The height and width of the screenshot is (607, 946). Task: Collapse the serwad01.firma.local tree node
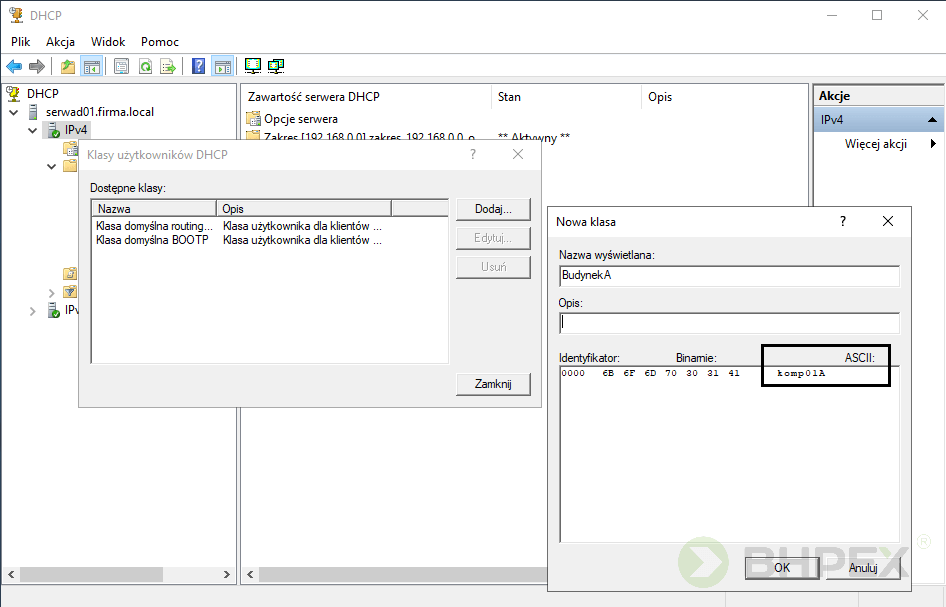click(14, 112)
